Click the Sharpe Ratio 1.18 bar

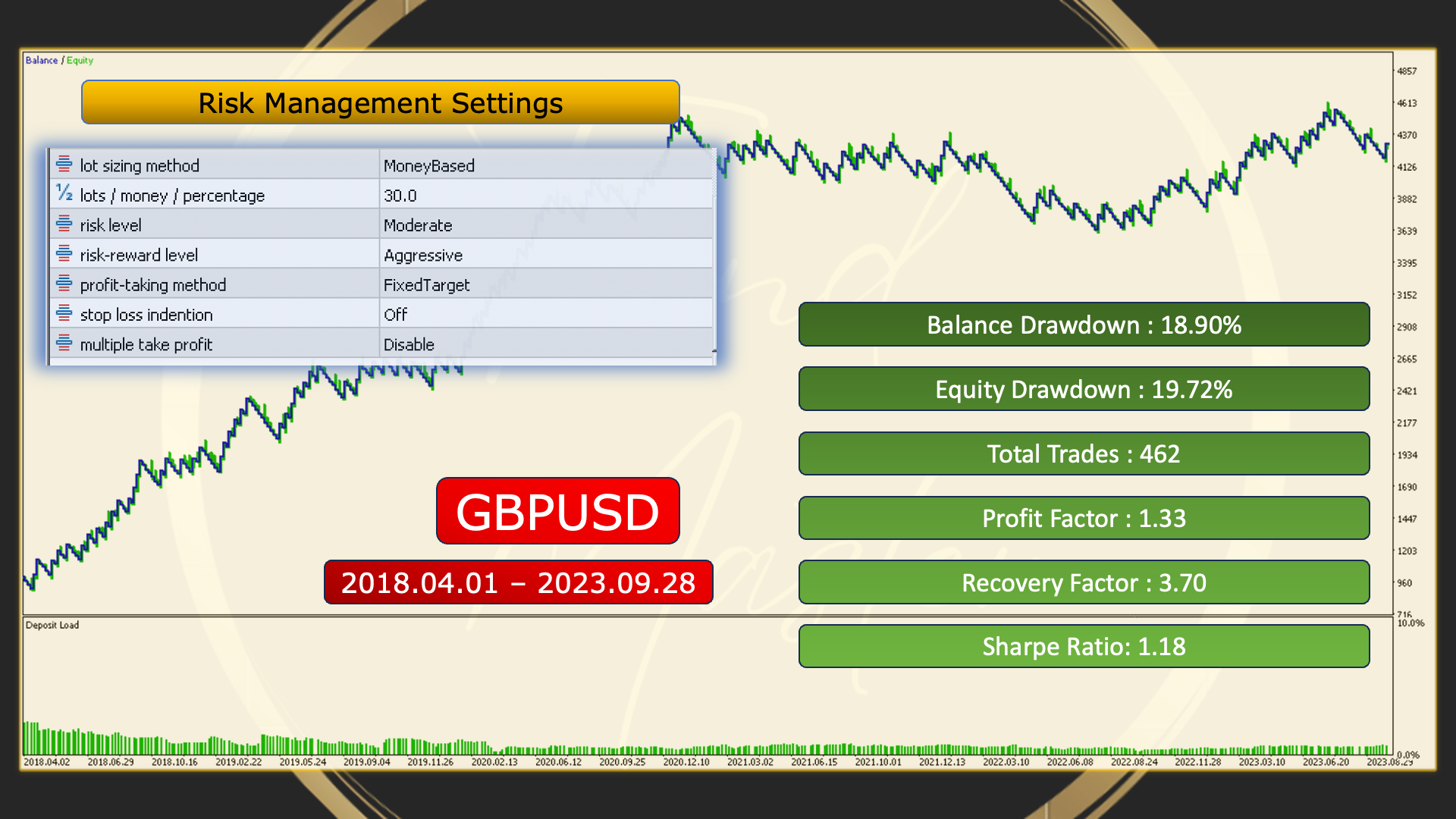point(1084,646)
